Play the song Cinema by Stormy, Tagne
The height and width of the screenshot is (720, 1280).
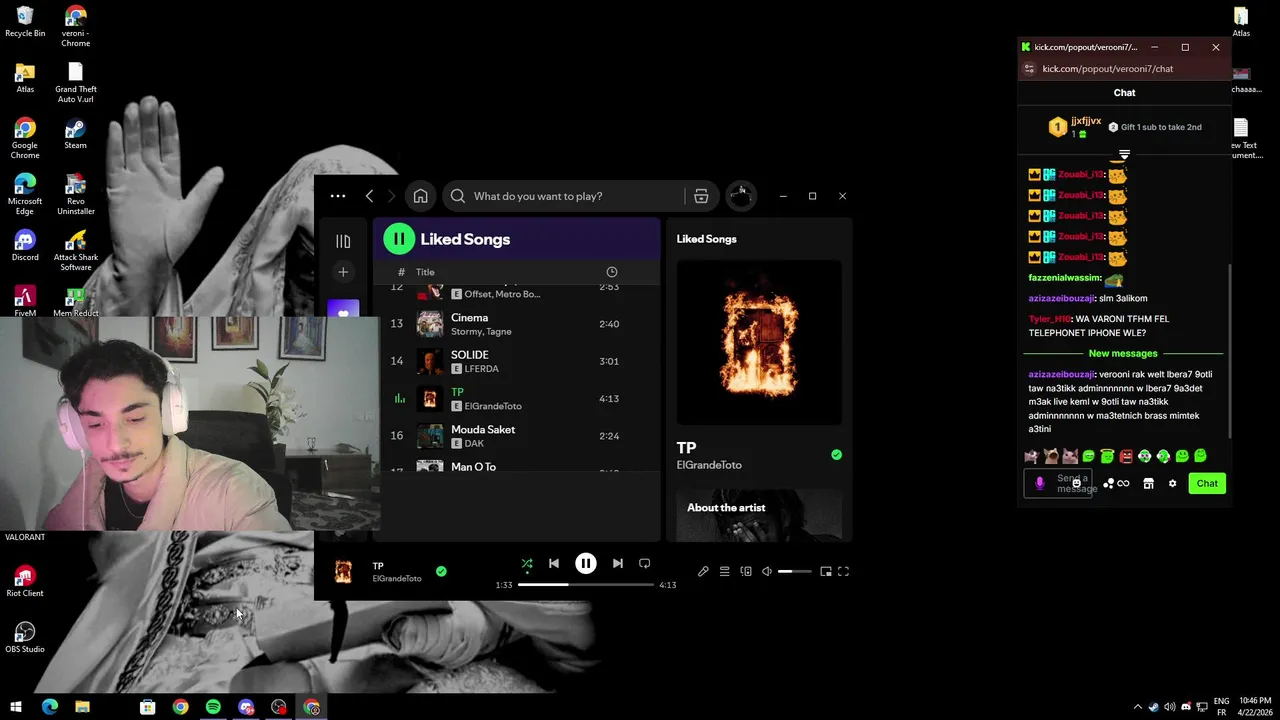[517, 324]
